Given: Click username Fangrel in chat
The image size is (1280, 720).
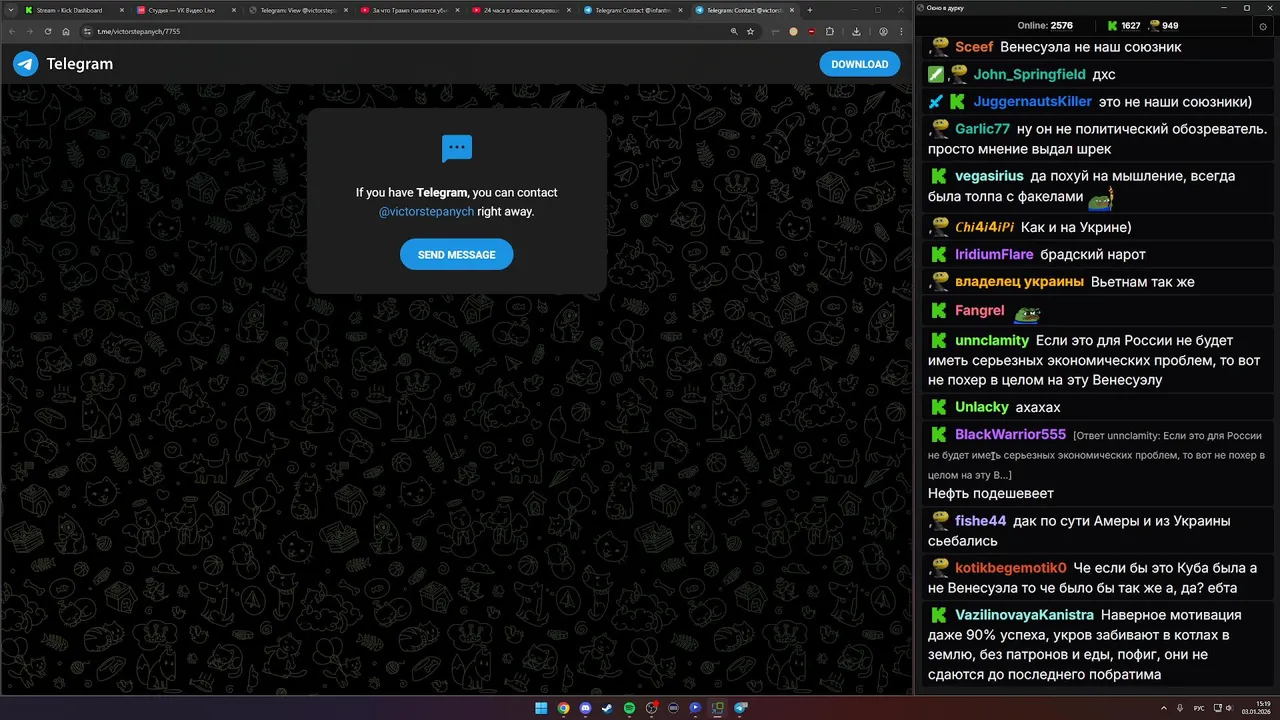Looking at the screenshot, I should coord(979,310).
